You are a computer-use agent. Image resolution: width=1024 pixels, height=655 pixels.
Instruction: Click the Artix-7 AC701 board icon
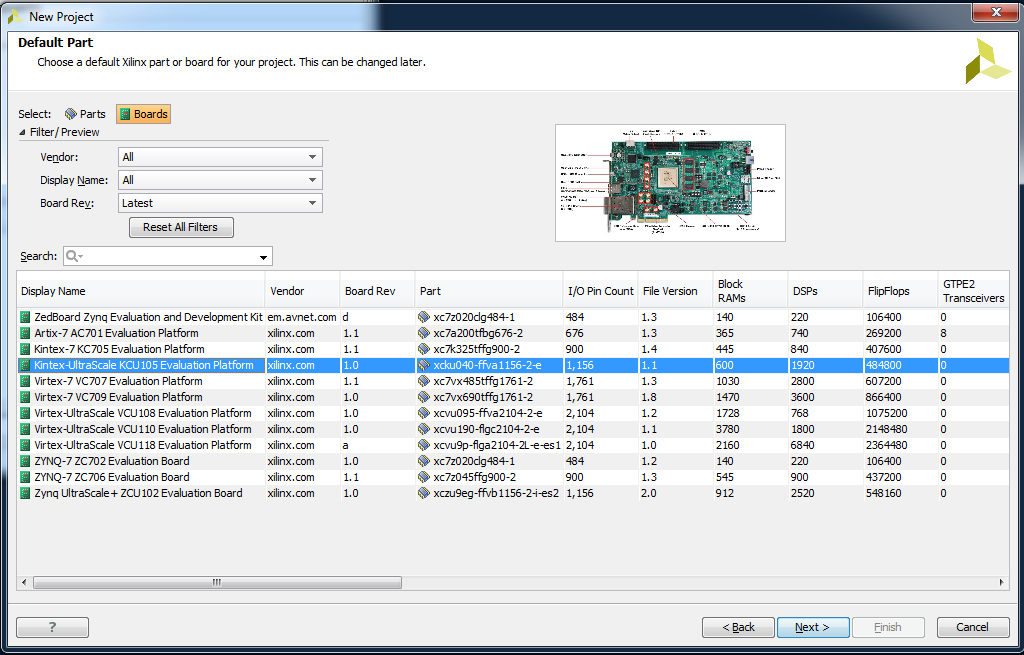[x=25, y=333]
